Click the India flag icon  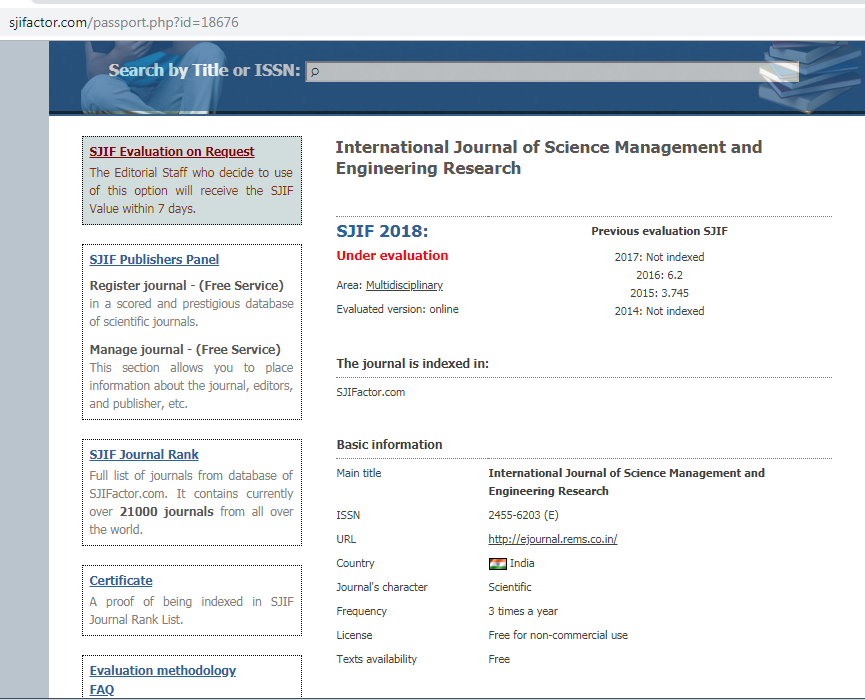pyautogui.click(x=497, y=564)
